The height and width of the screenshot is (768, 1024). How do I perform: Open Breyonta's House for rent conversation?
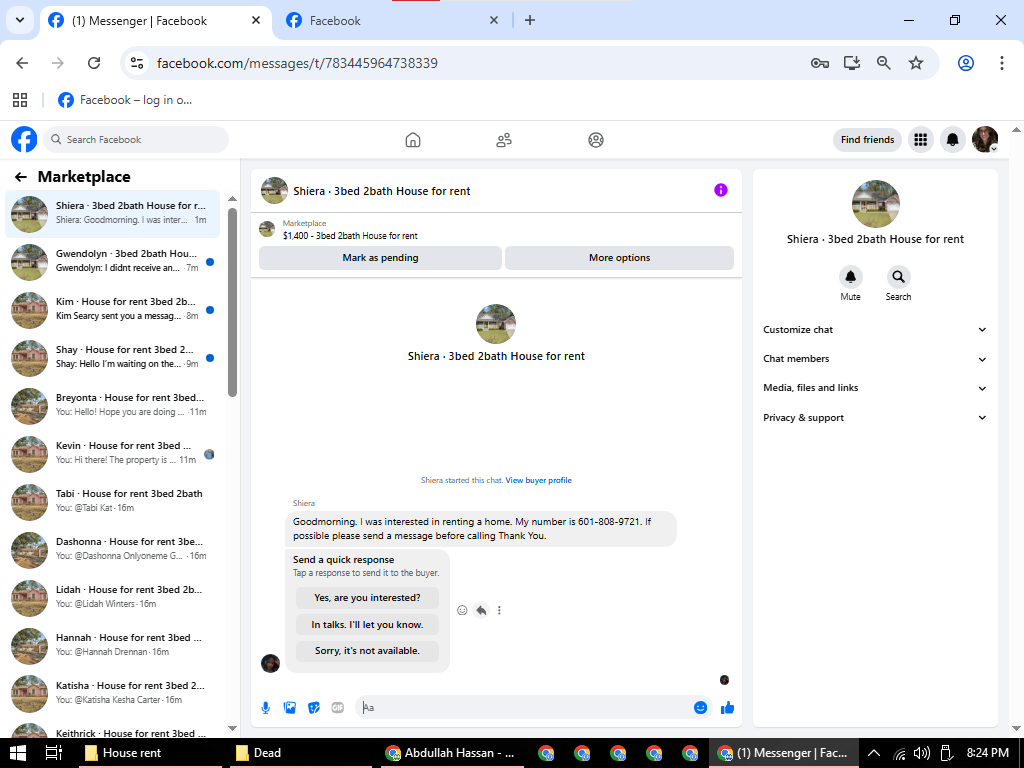coord(112,406)
